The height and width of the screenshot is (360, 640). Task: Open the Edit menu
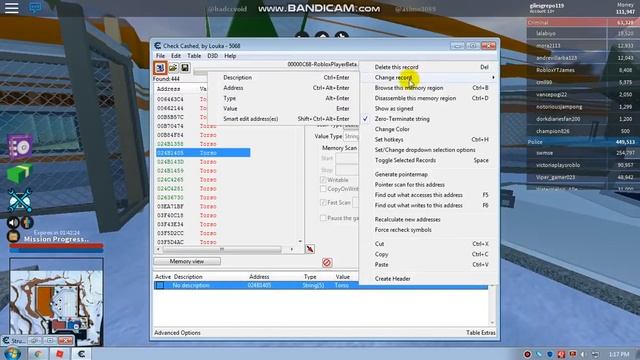[x=176, y=56]
